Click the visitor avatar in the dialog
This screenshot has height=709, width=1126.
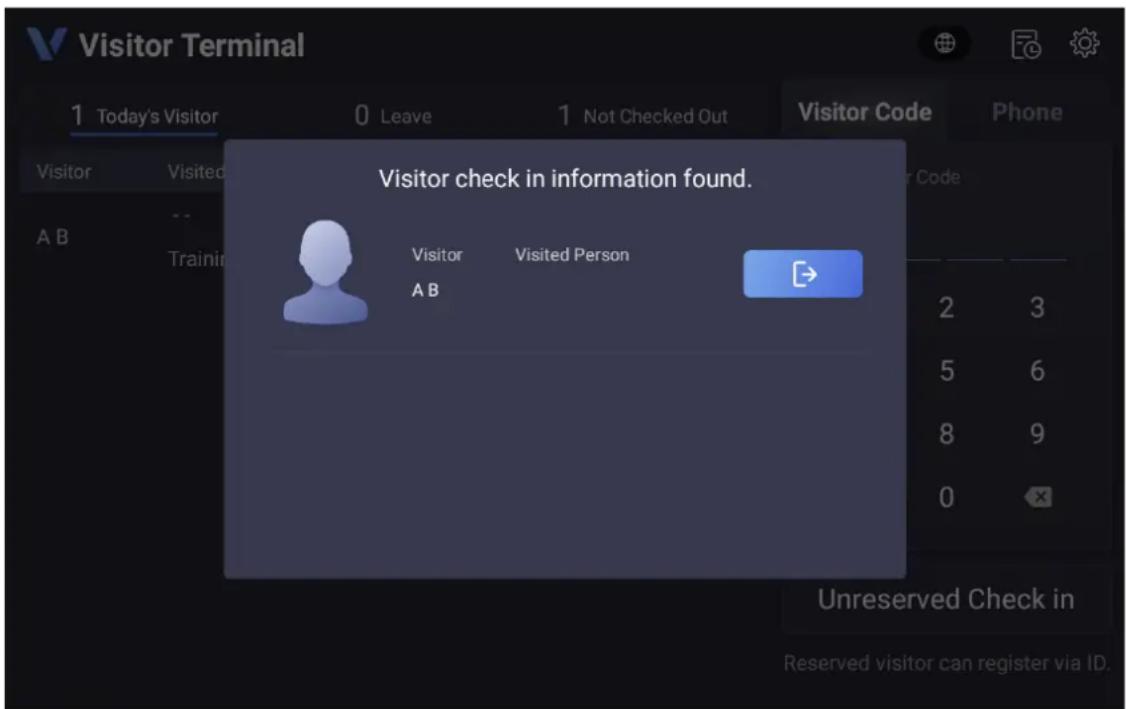(325, 272)
